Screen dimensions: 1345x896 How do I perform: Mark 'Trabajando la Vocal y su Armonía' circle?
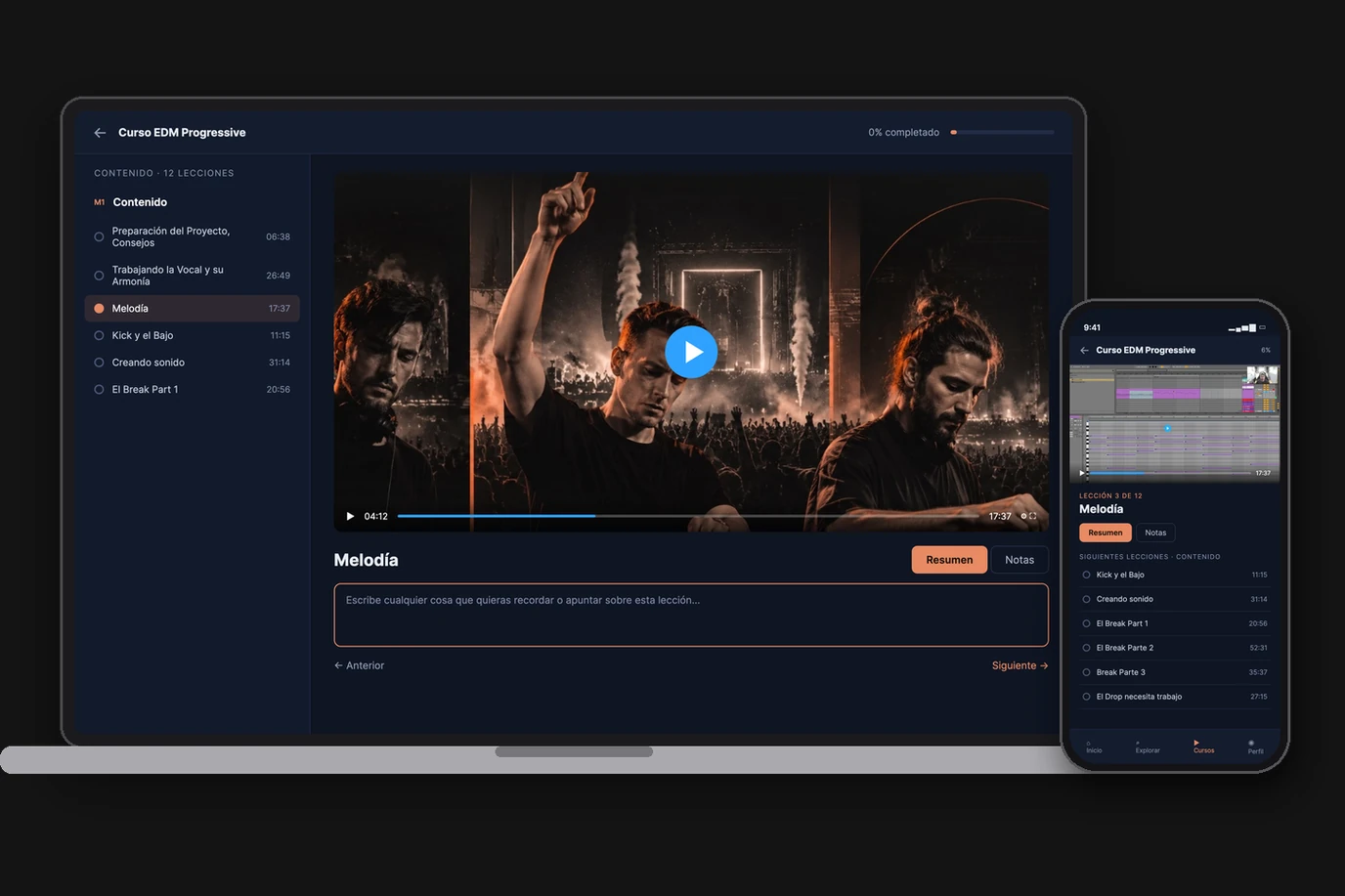pos(99,276)
